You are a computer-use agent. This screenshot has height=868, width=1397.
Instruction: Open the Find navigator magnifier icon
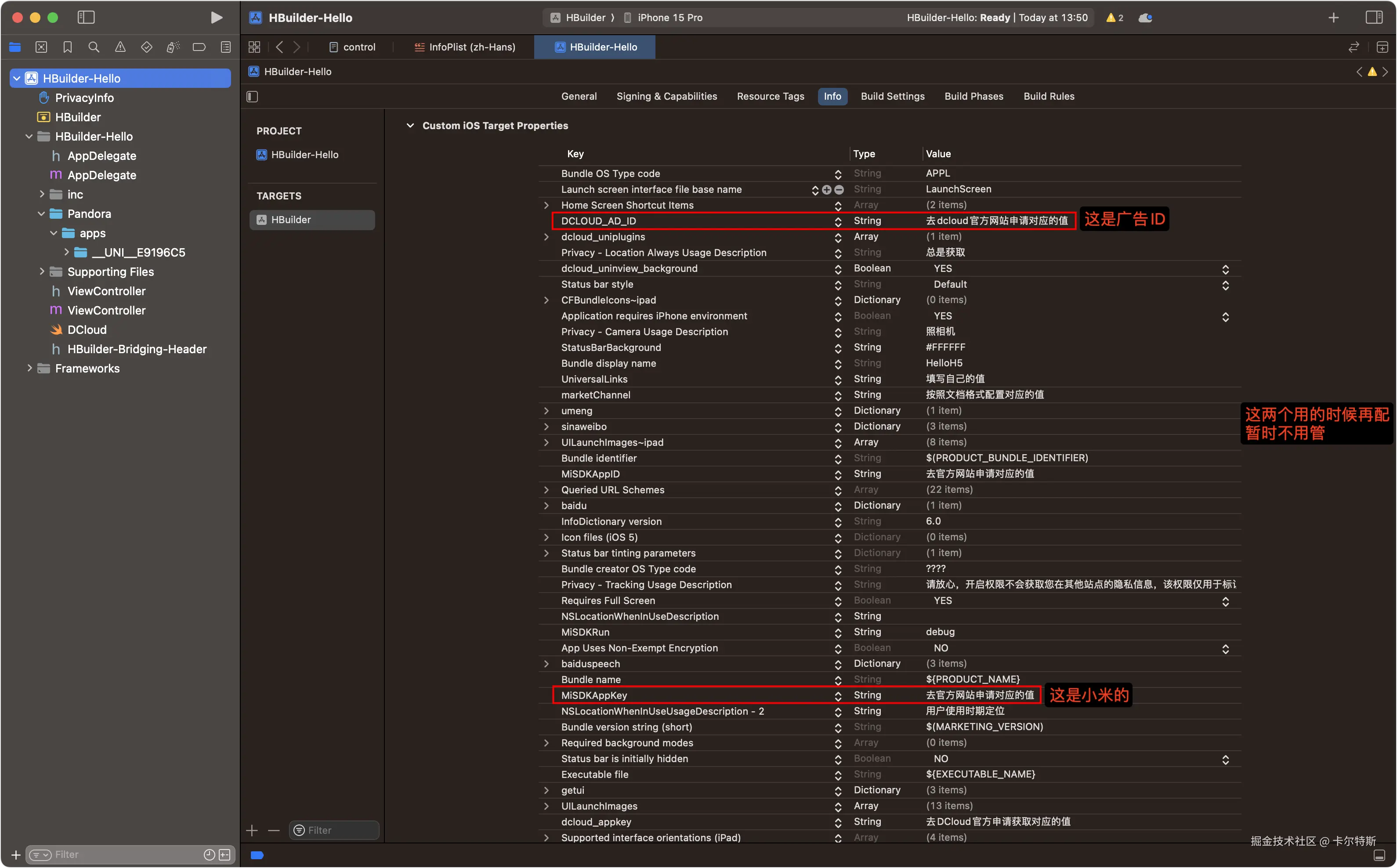point(94,47)
